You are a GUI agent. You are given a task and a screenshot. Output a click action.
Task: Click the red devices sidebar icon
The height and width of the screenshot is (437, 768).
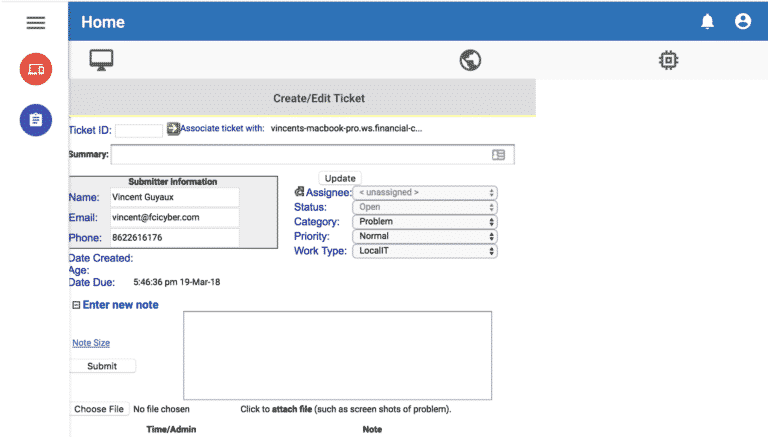click(36, 69)
